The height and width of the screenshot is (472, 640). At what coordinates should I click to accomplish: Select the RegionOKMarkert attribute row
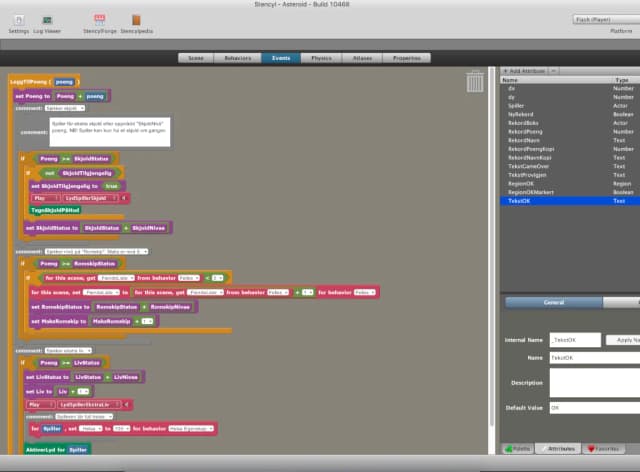[x=570, y=192]
